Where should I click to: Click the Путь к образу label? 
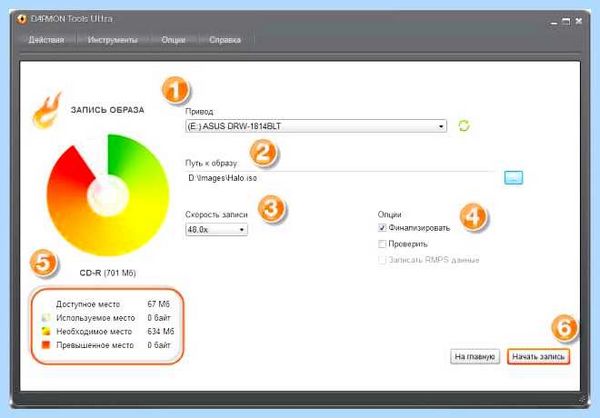coord(211,163)
